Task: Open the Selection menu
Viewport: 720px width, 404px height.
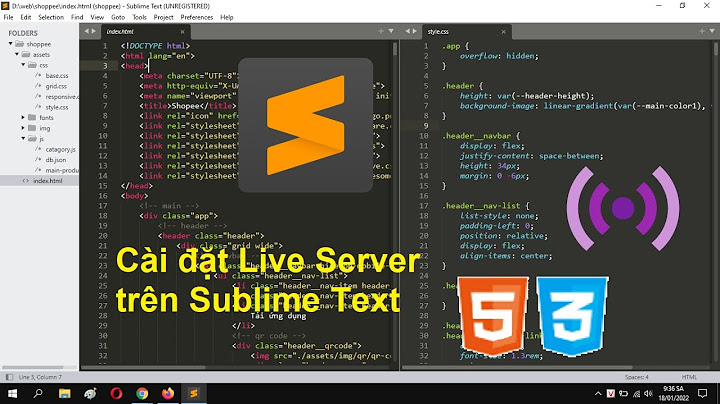Action: [51, 17]
